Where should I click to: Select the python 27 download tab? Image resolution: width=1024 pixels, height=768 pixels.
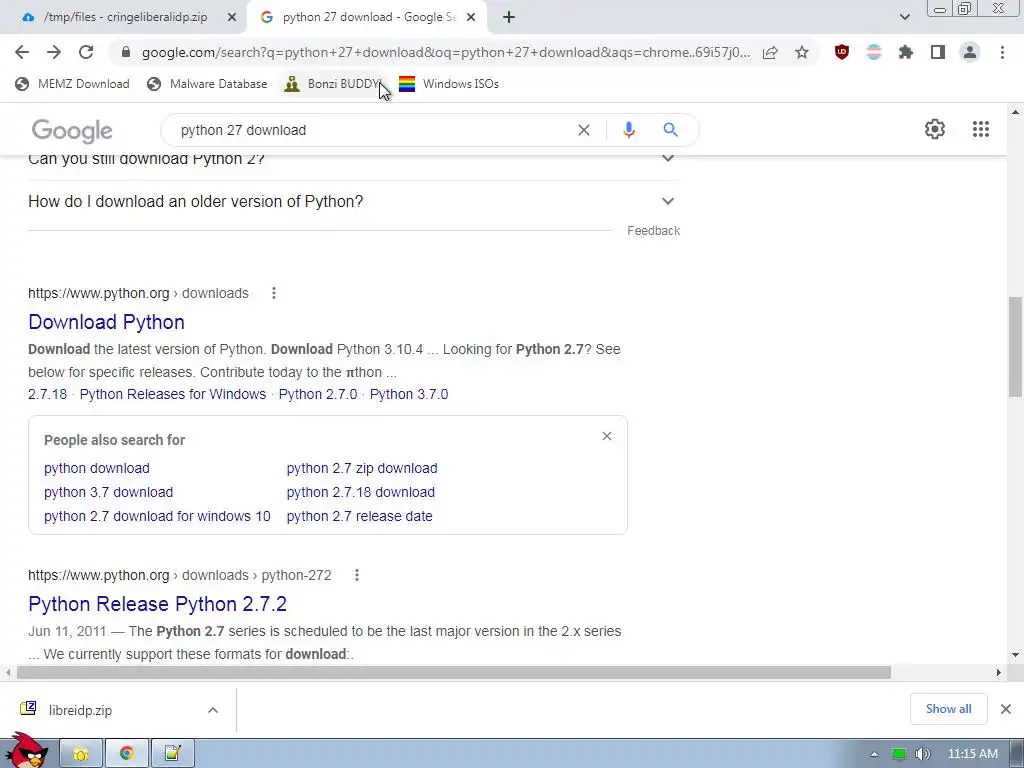[367, 18]
